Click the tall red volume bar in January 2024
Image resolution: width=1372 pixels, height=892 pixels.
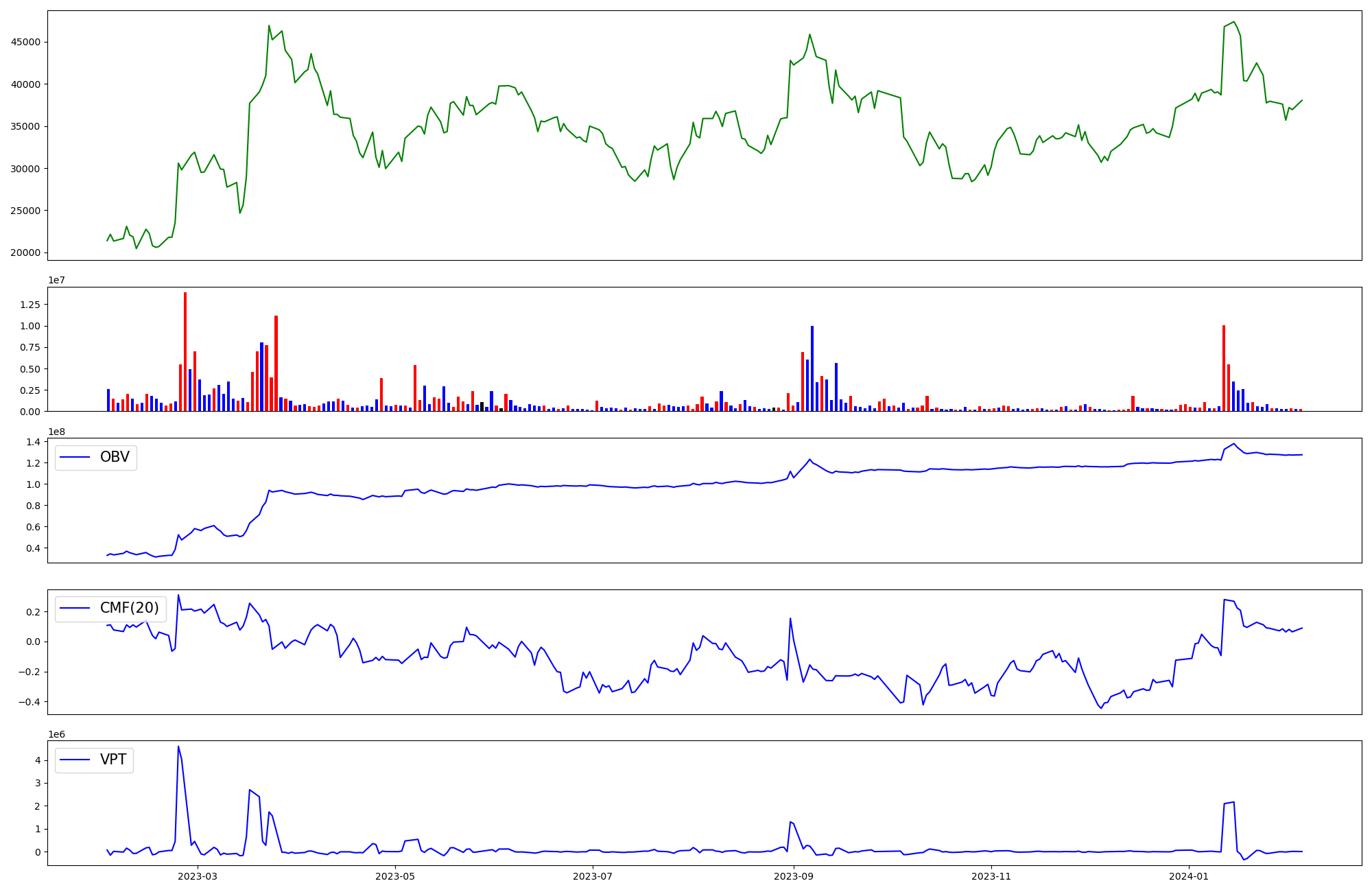1224,368
